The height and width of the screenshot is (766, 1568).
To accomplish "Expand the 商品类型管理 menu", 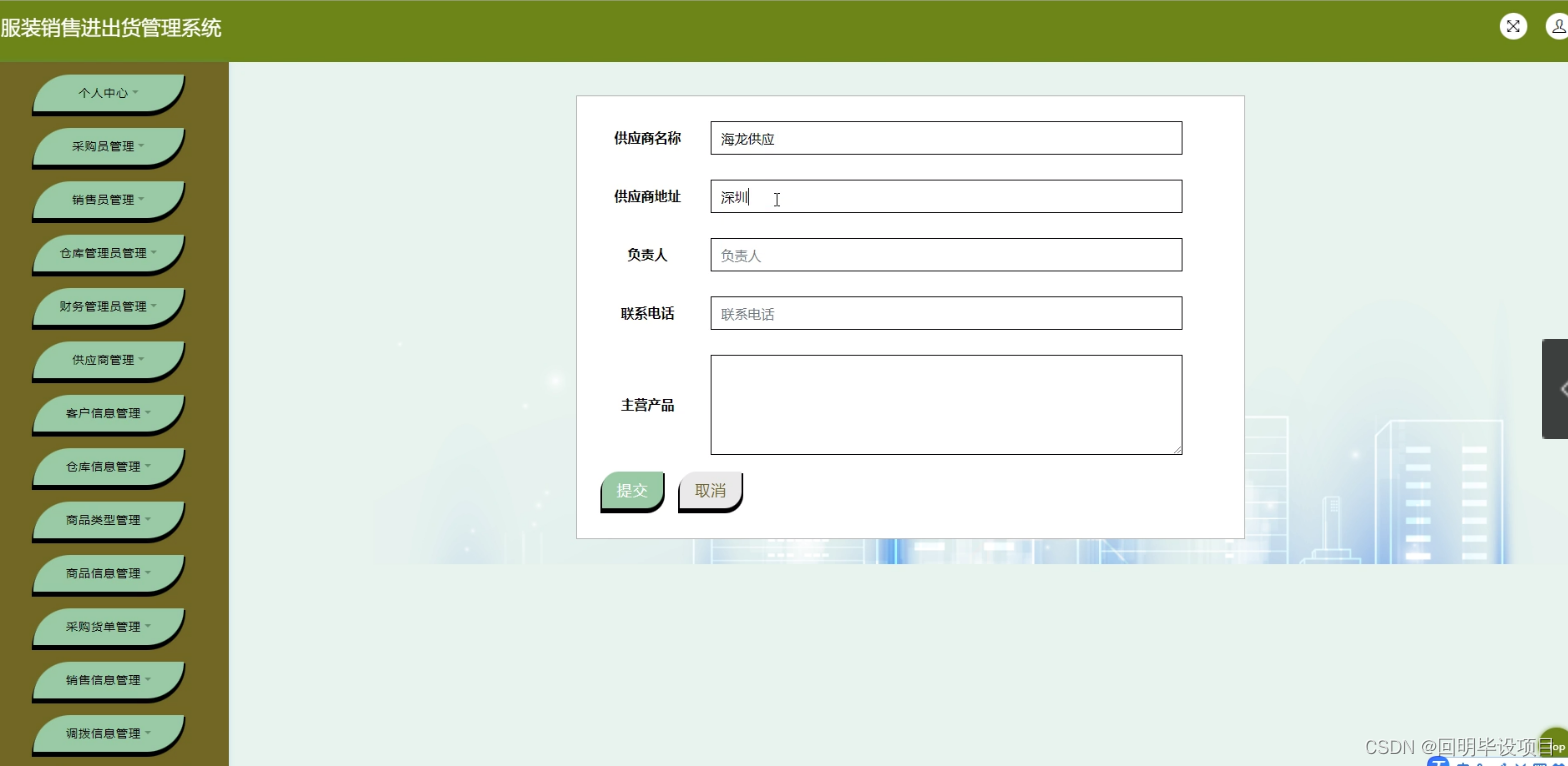I will (x=109, y=520).
